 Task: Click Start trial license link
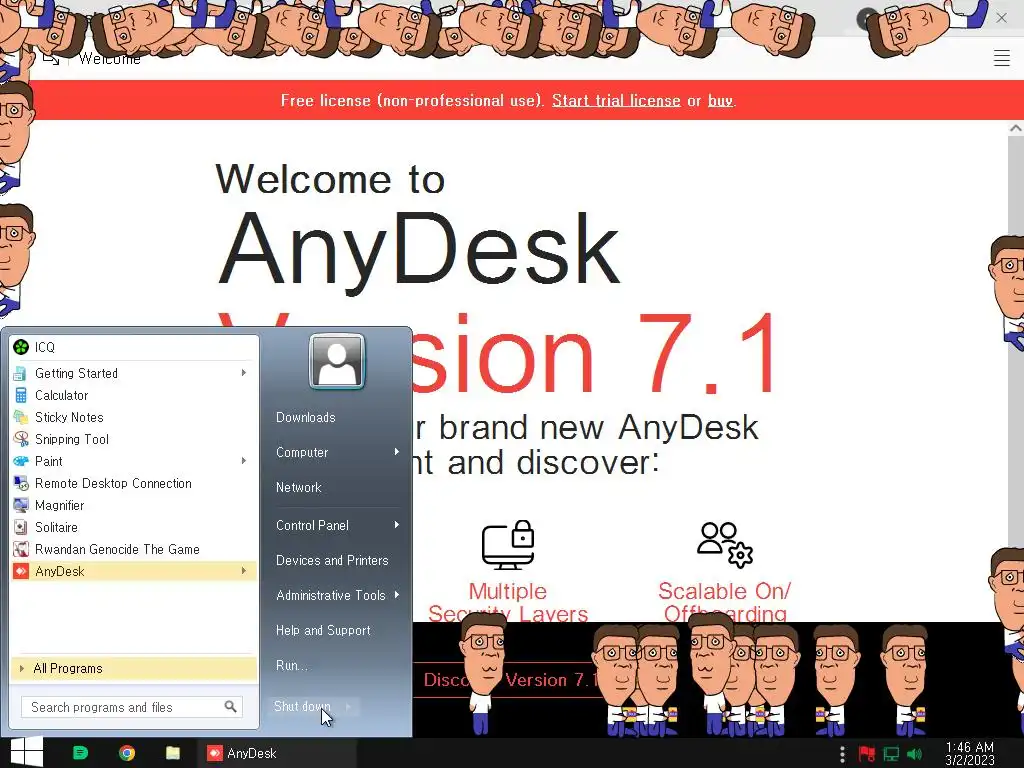(x=616, y=100)
